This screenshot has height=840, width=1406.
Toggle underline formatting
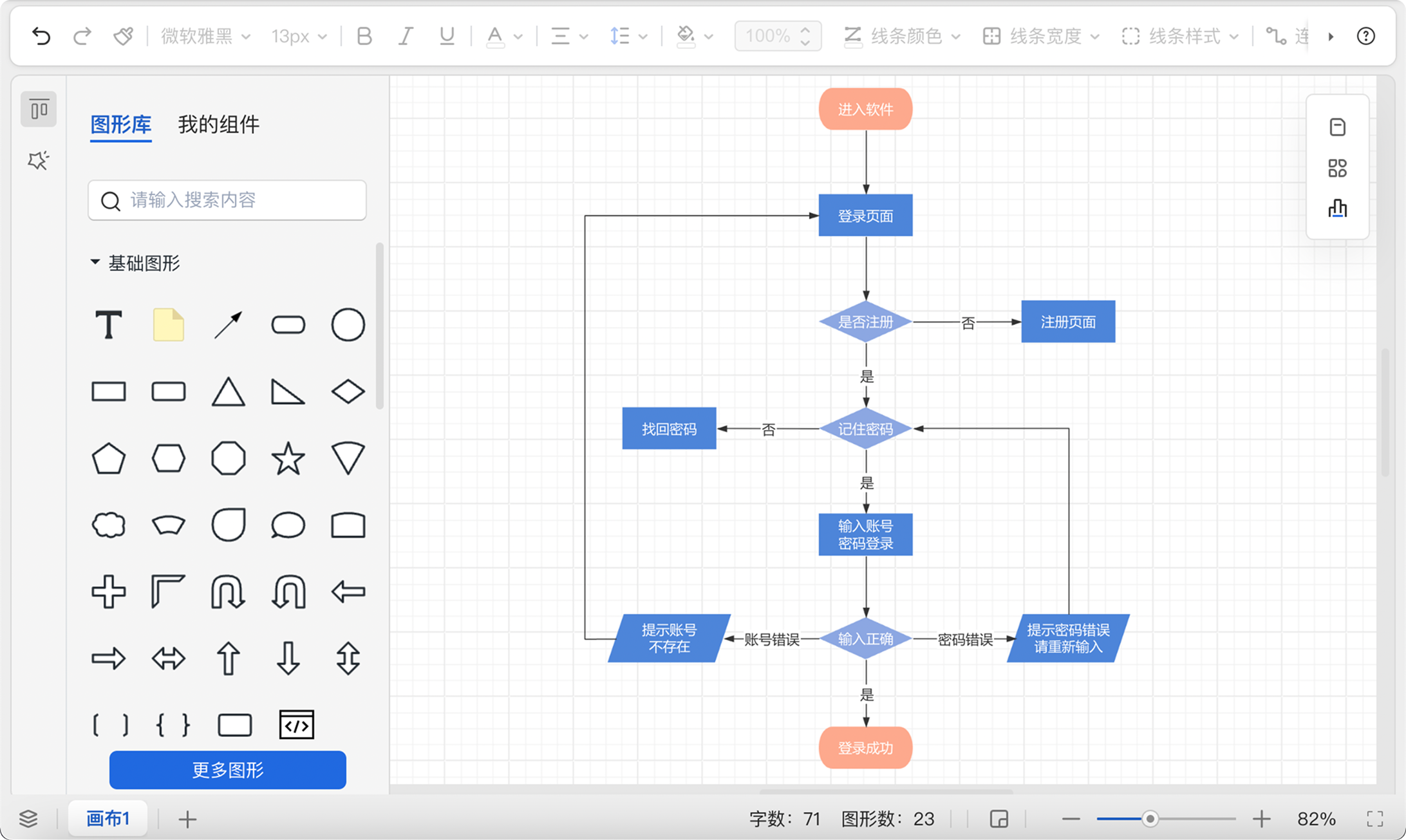(x=447, y=36)
